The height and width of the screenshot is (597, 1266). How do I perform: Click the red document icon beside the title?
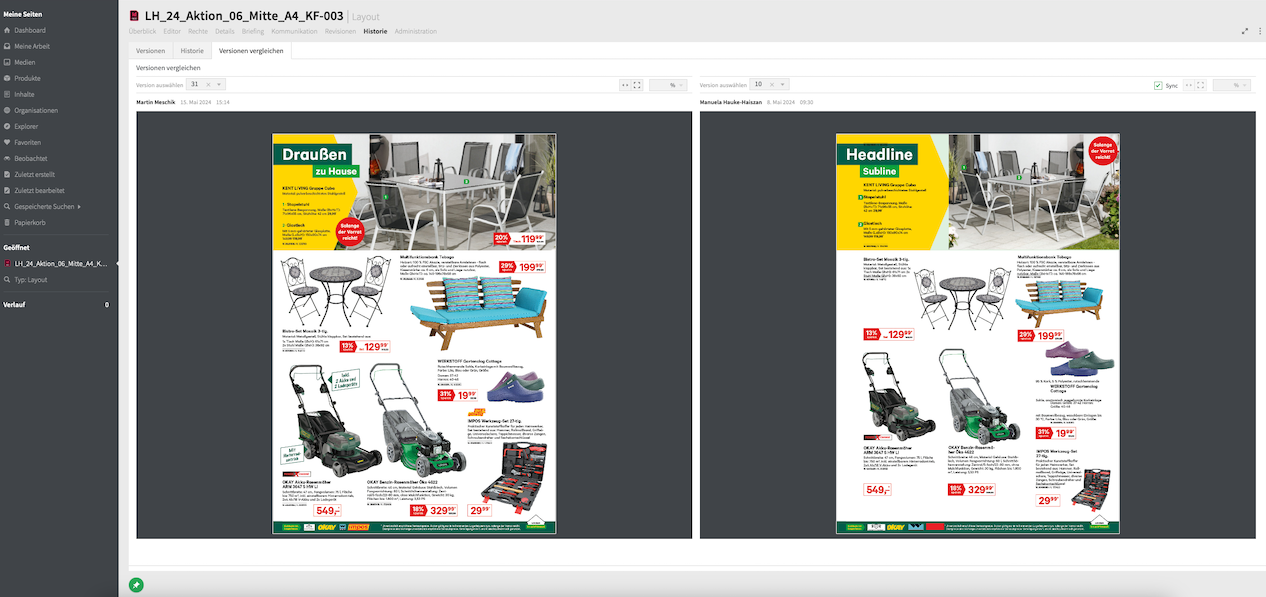(135, 16)
